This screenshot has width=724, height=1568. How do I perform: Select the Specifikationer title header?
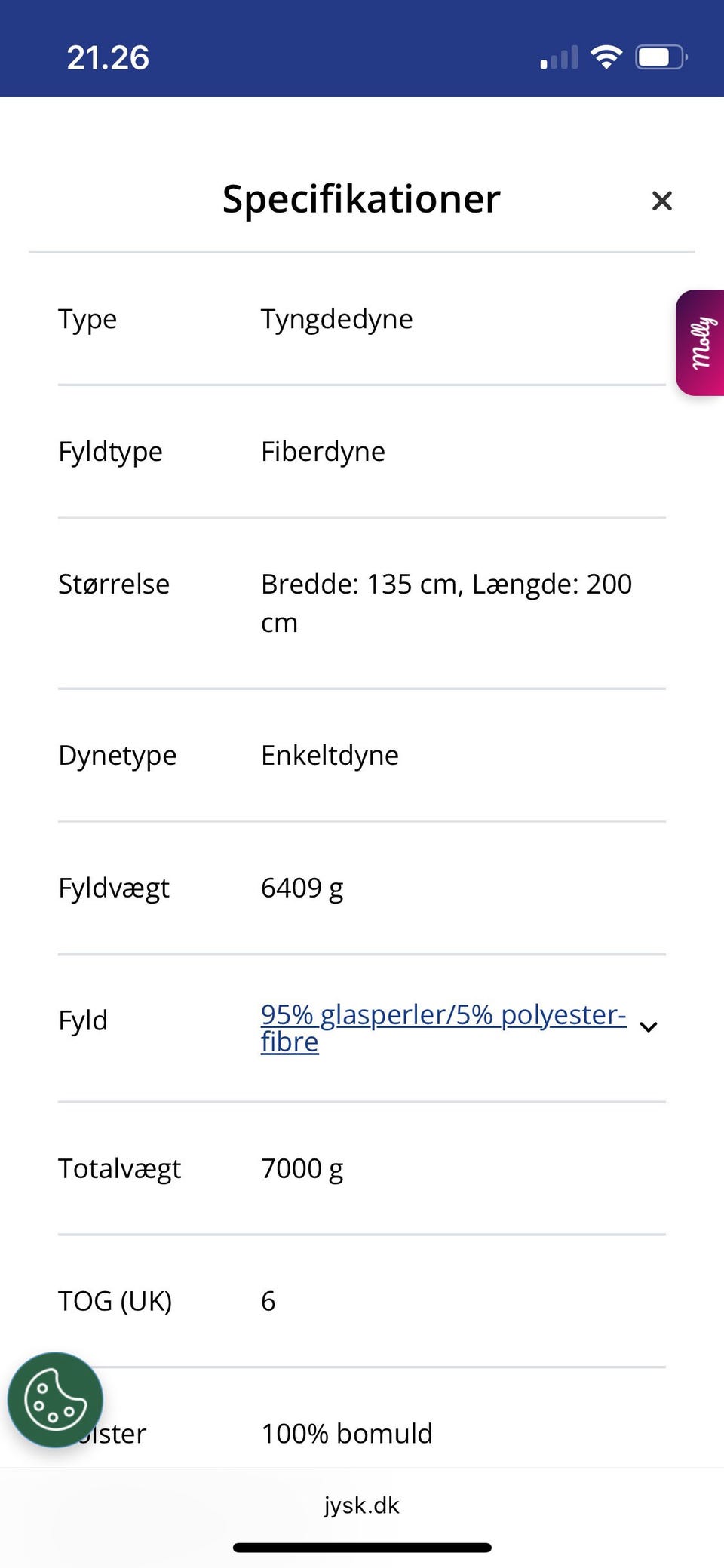coord(361,198)
